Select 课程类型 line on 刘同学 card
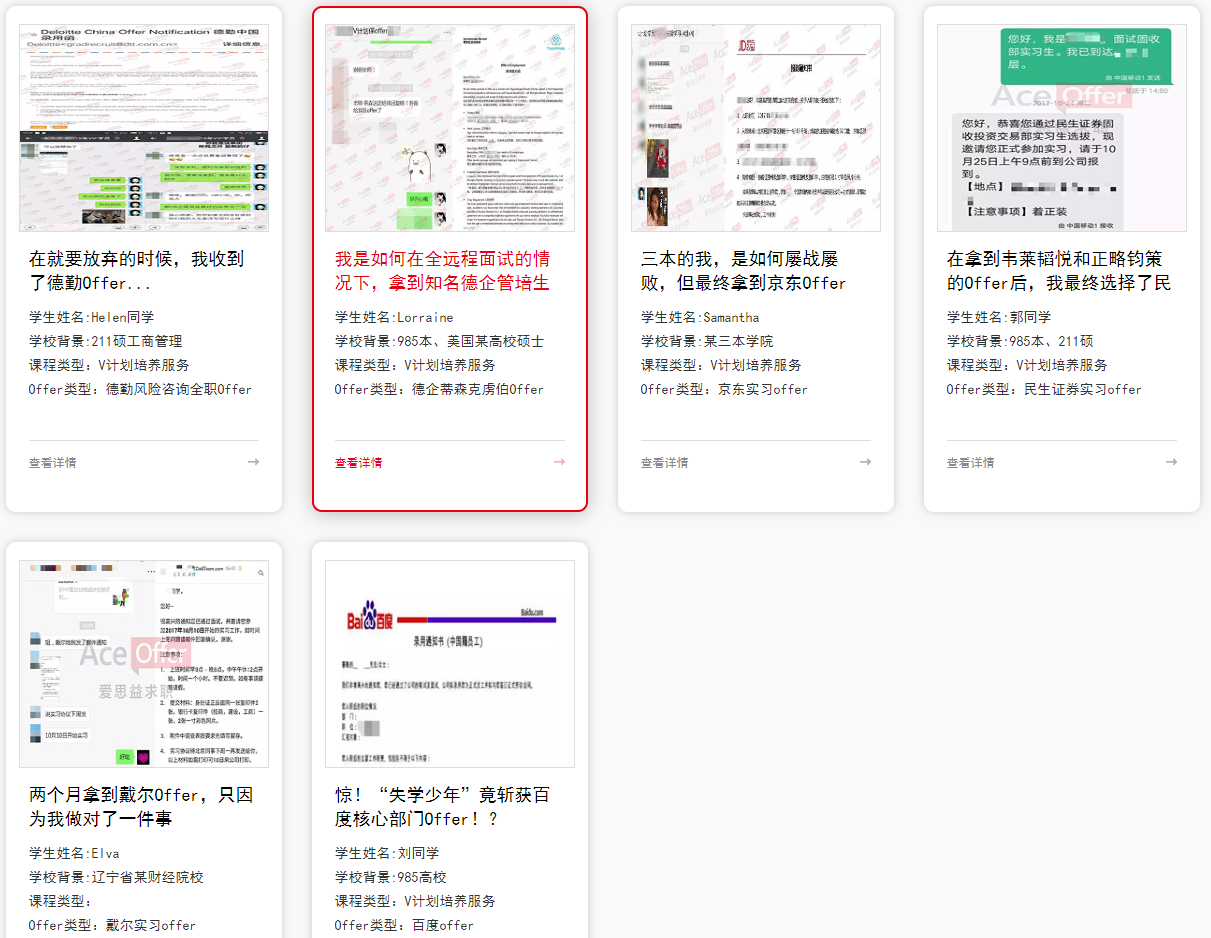Image resolution: width=1211 pixels, height=938 pixels. coord(415,901)
